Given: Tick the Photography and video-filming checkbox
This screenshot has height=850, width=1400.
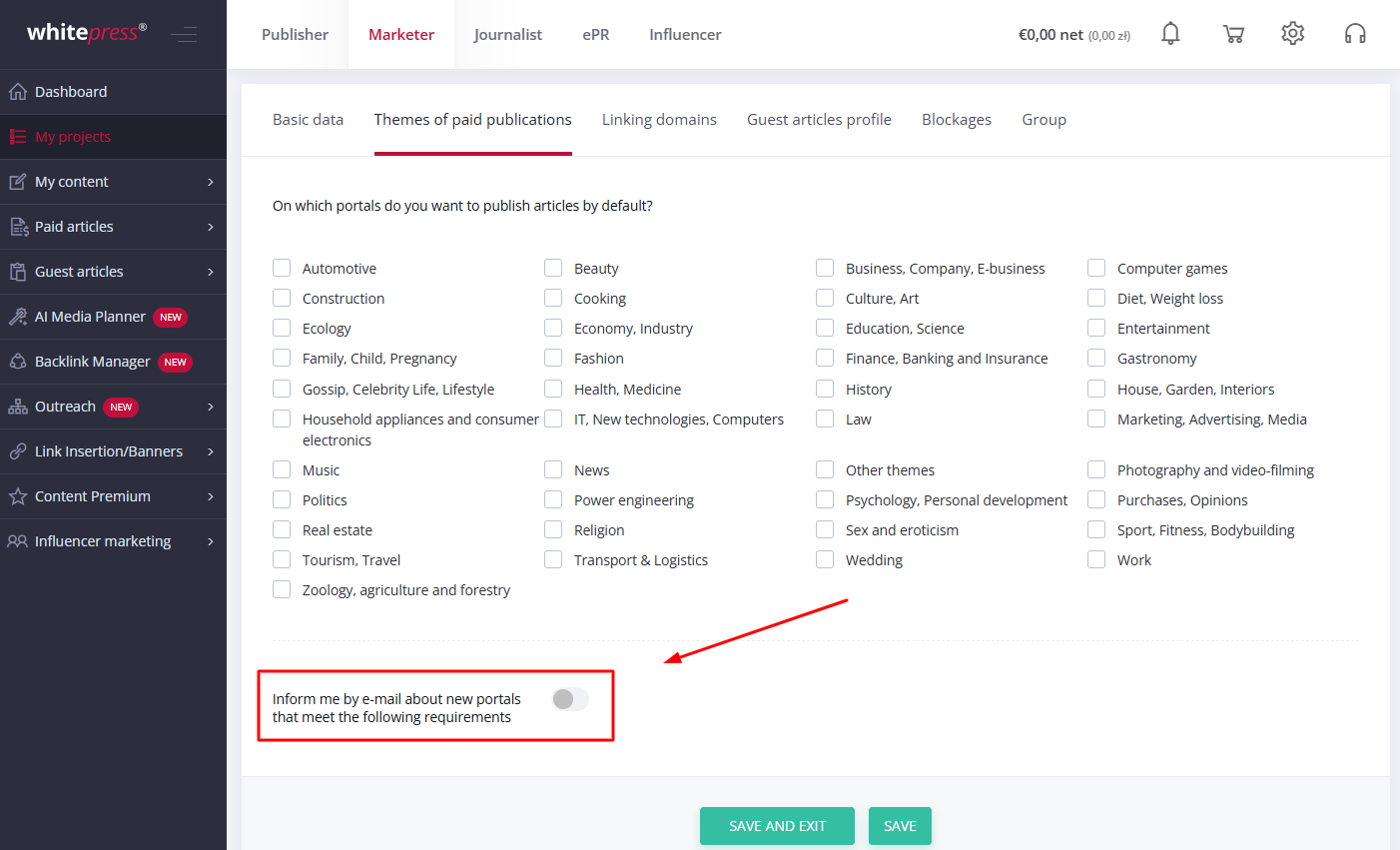Looking at the screenshot, I should click(x=1096, y=469).
